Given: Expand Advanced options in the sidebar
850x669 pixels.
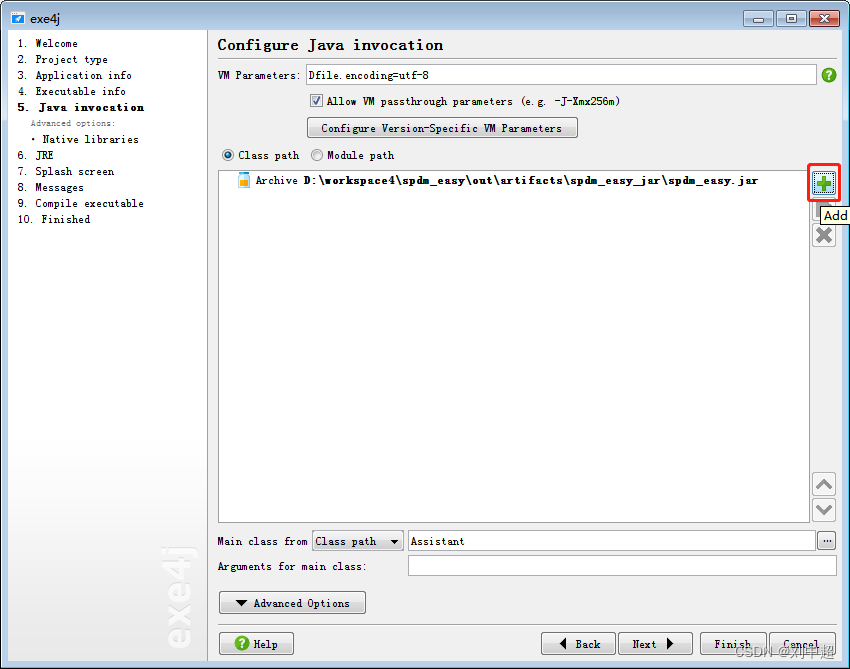Looking at the screenshot, I should (69, 123).
